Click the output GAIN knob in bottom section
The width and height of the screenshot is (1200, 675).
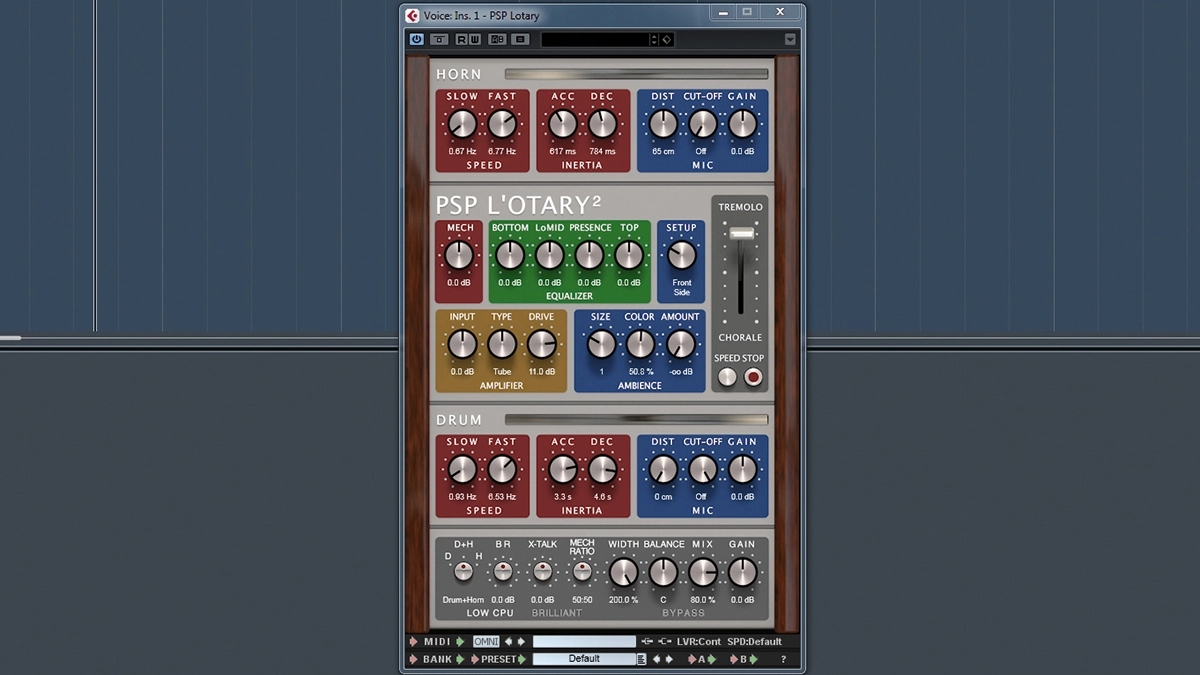point(742,572)
